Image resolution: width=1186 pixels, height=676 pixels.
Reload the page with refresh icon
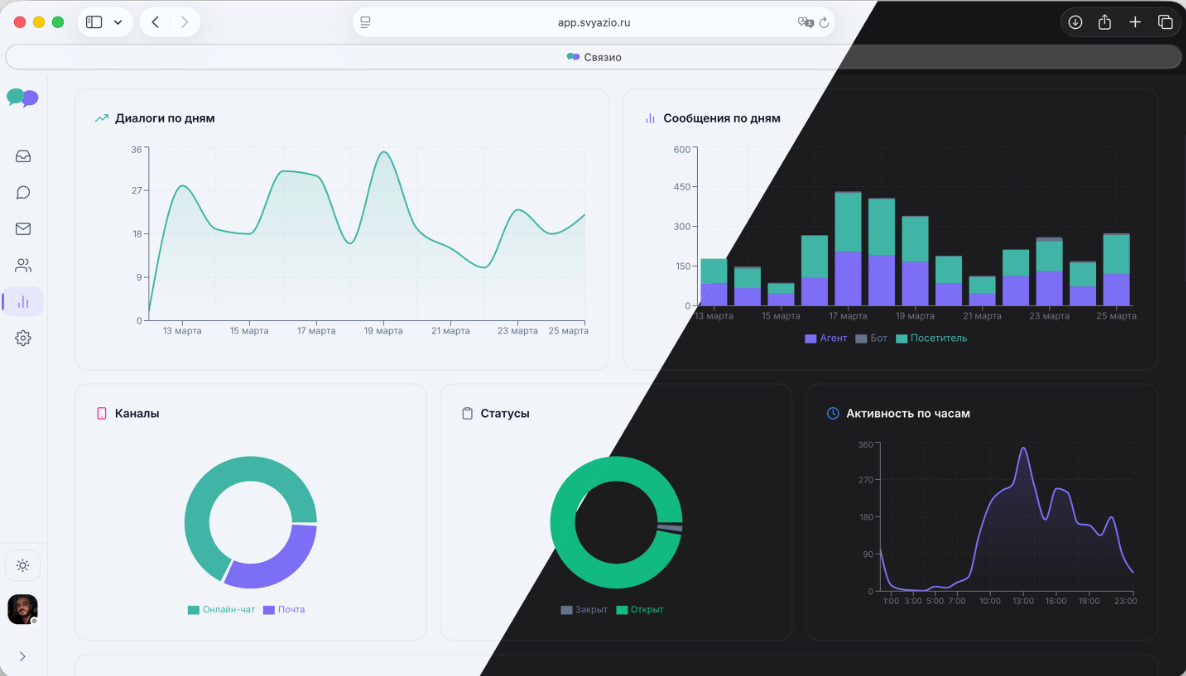(x=824, y=23)
